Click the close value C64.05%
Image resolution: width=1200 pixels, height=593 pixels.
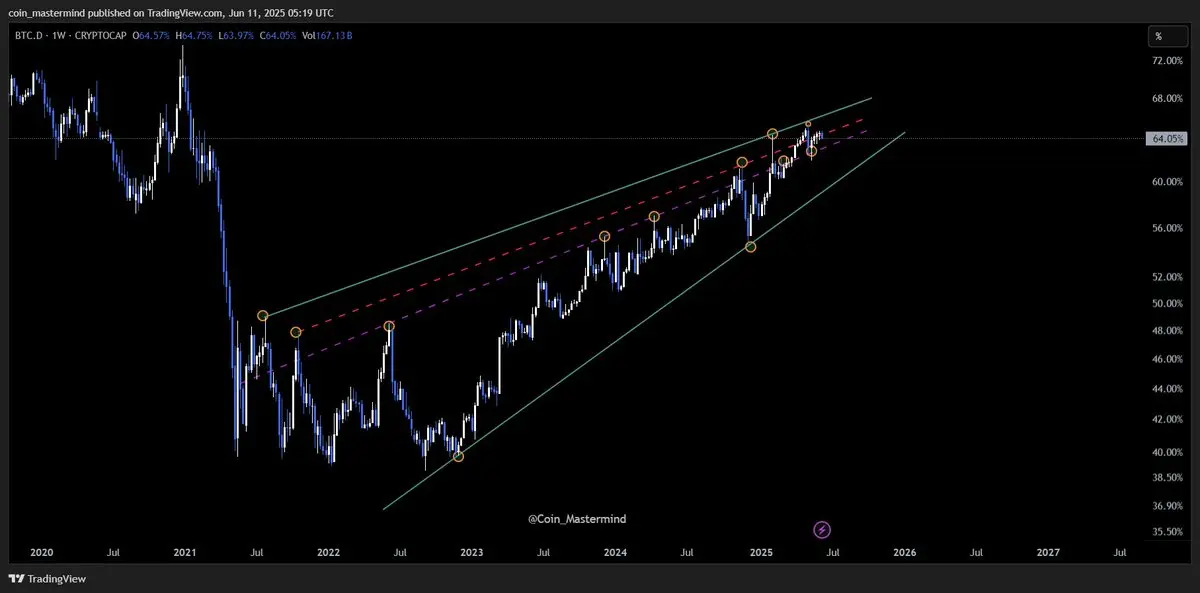(279, 36)
